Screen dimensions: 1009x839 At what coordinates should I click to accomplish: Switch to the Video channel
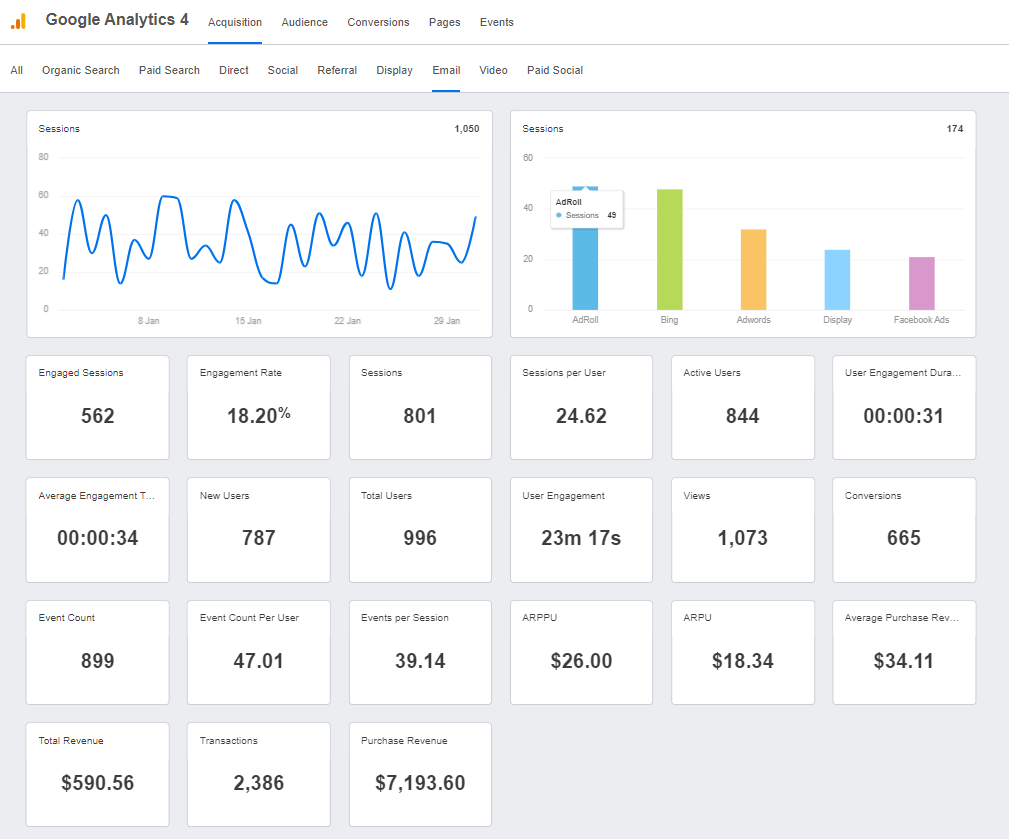coord(493,70)
